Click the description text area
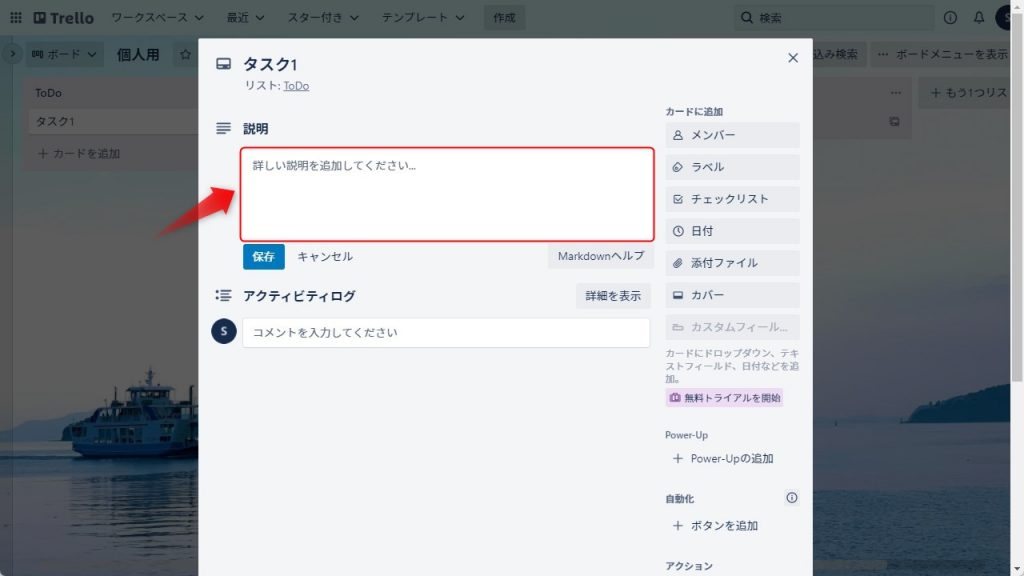The height and width of the screenshot is (576, 1024). [x=447, y=194]
